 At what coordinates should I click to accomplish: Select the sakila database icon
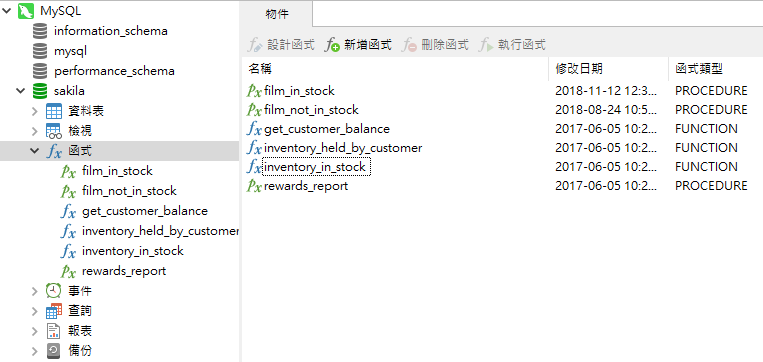click(40, 91)
